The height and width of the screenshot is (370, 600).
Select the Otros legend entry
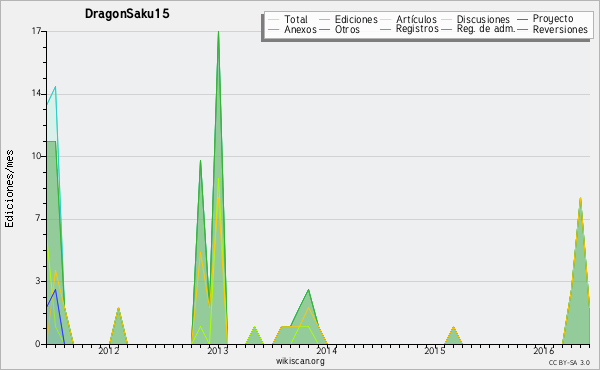pos(347,29)
